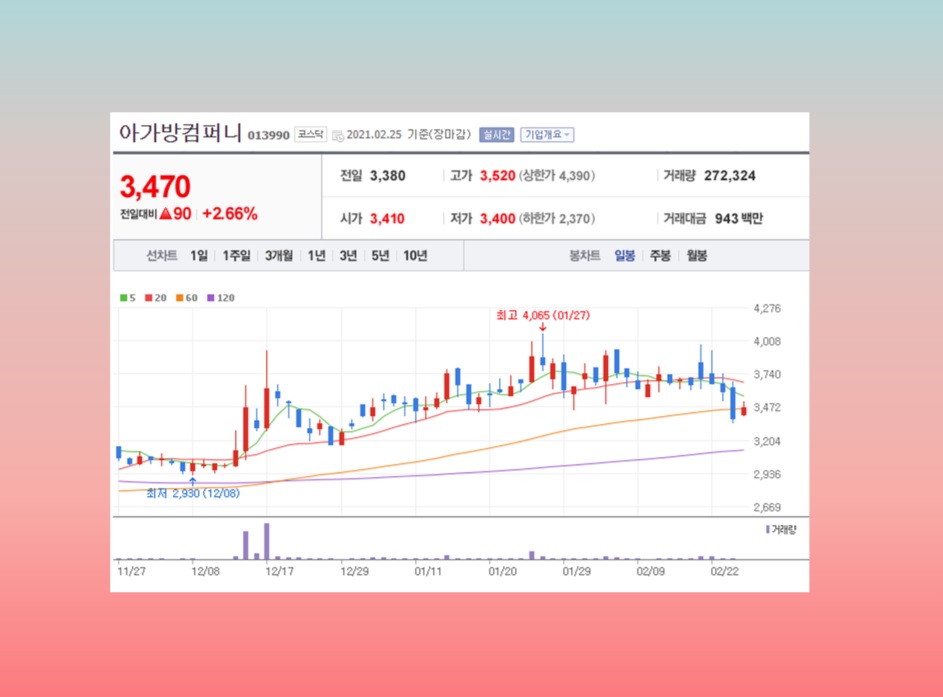Click the 최고 4,065 (01/27) marker

[x=543, y=316]
